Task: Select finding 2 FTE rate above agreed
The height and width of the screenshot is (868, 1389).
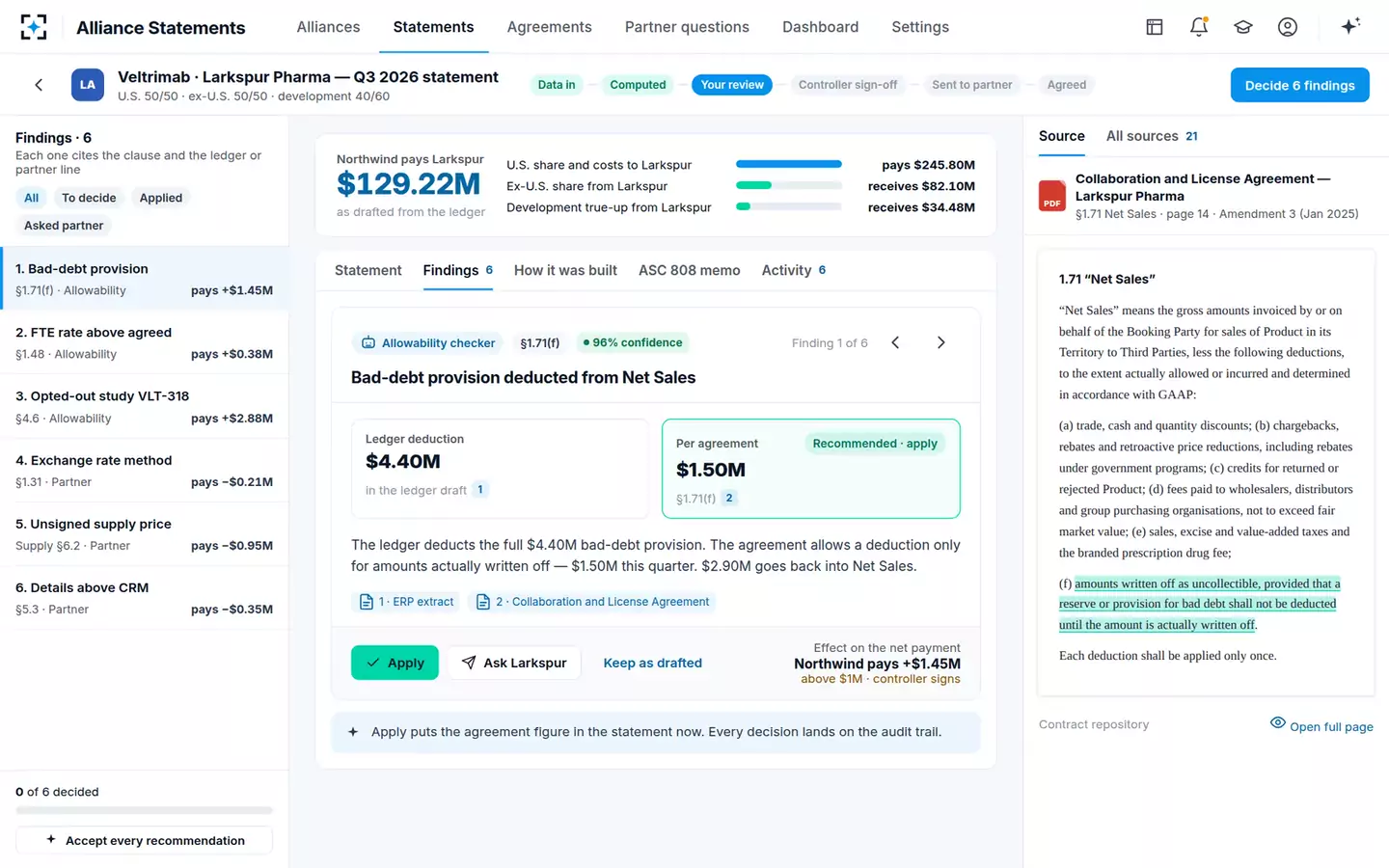Action: point(145,342)
